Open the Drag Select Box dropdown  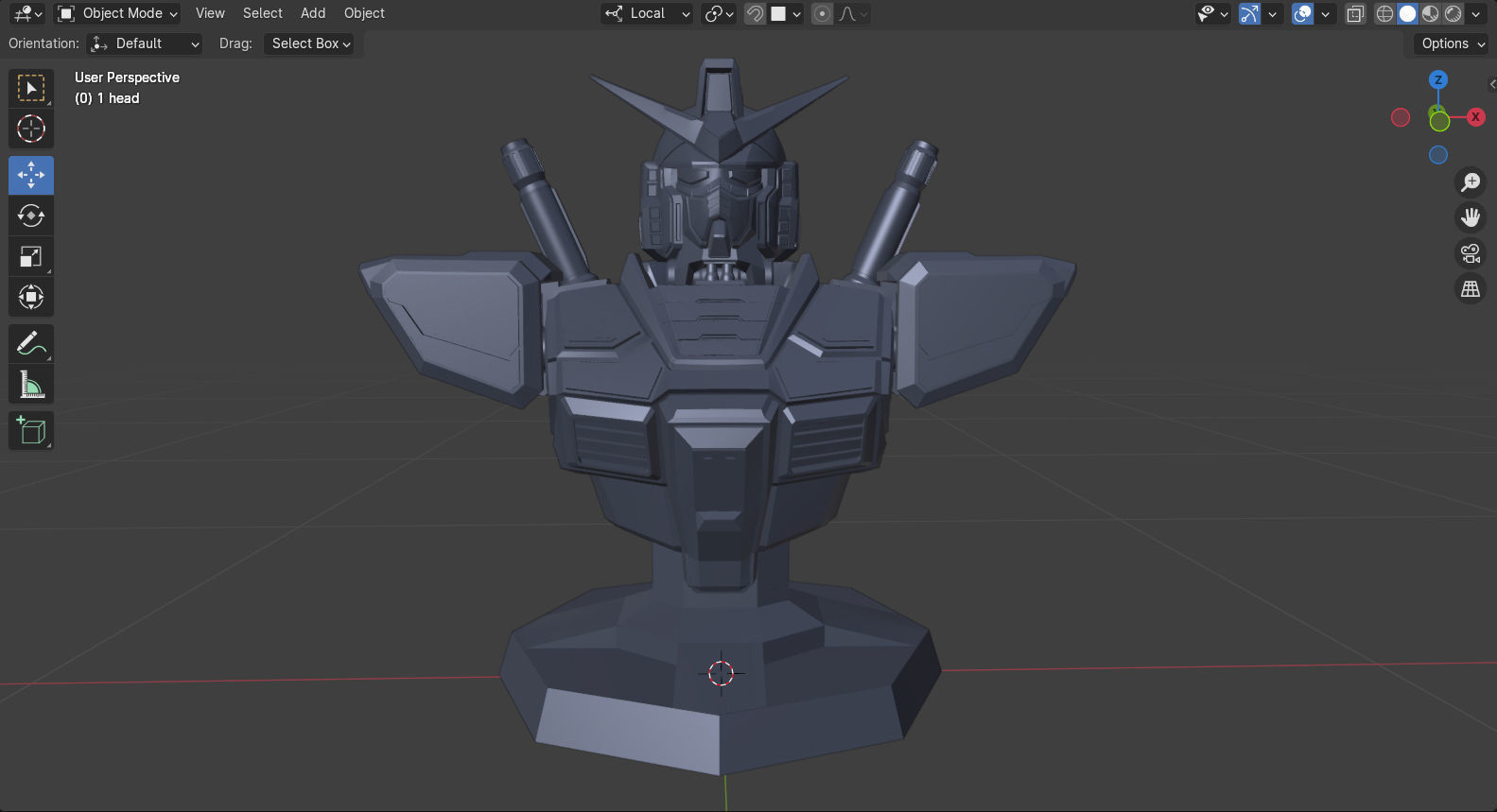click(x=309, y=43)
